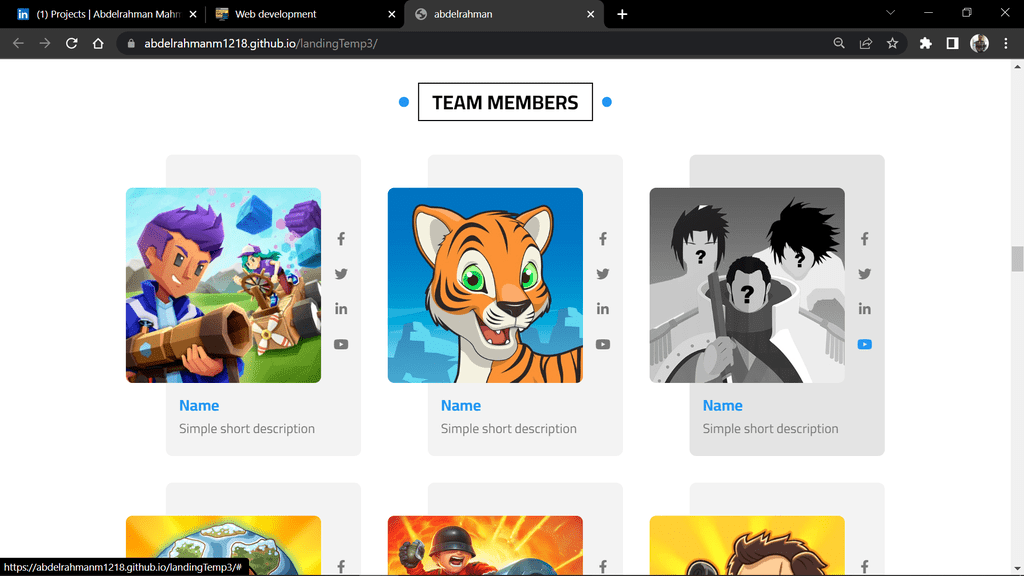This screenshot has height=576, width=1024.
Task: Visit Facebook link on grayscale anime card
Action: [865, 239]
